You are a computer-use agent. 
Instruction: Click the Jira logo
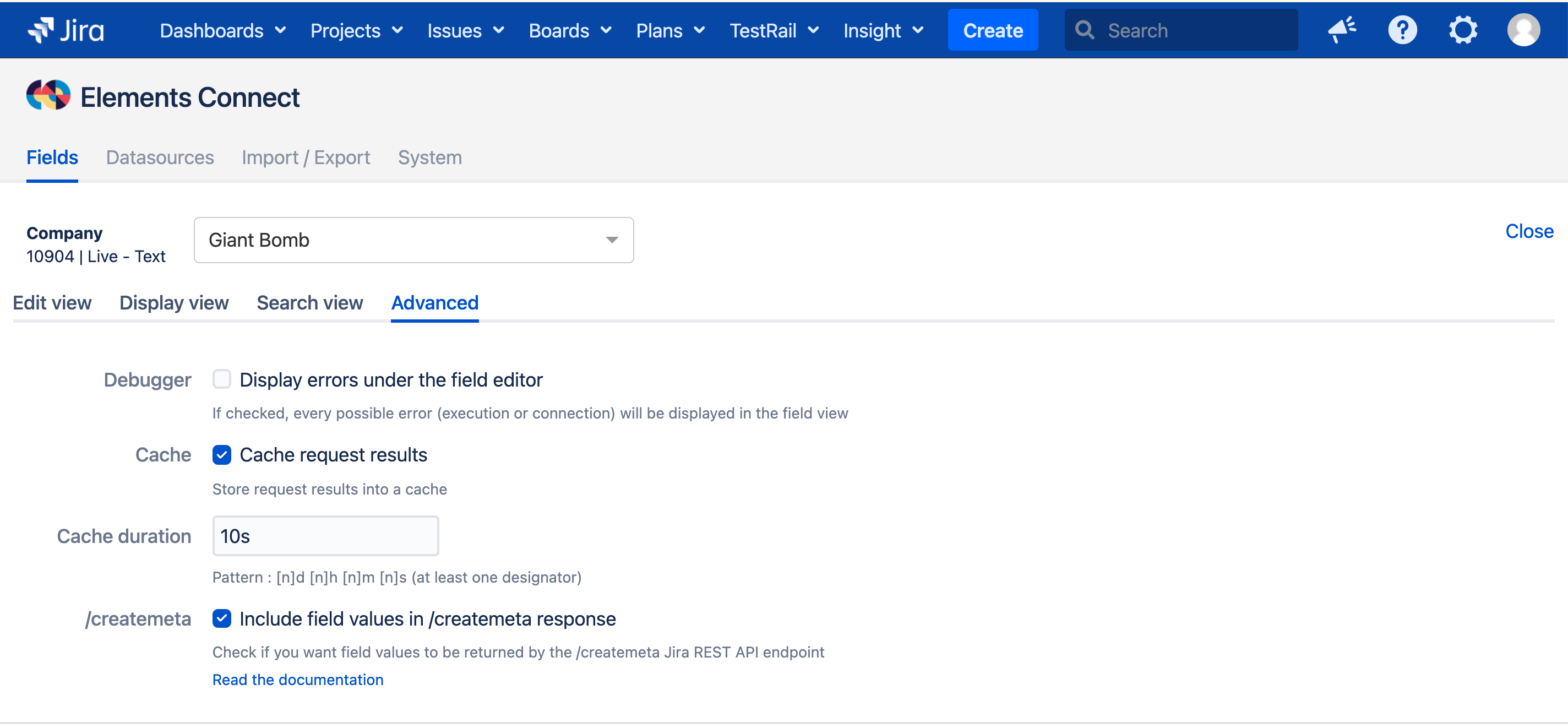pyautogui.click(x=67, y=30)
